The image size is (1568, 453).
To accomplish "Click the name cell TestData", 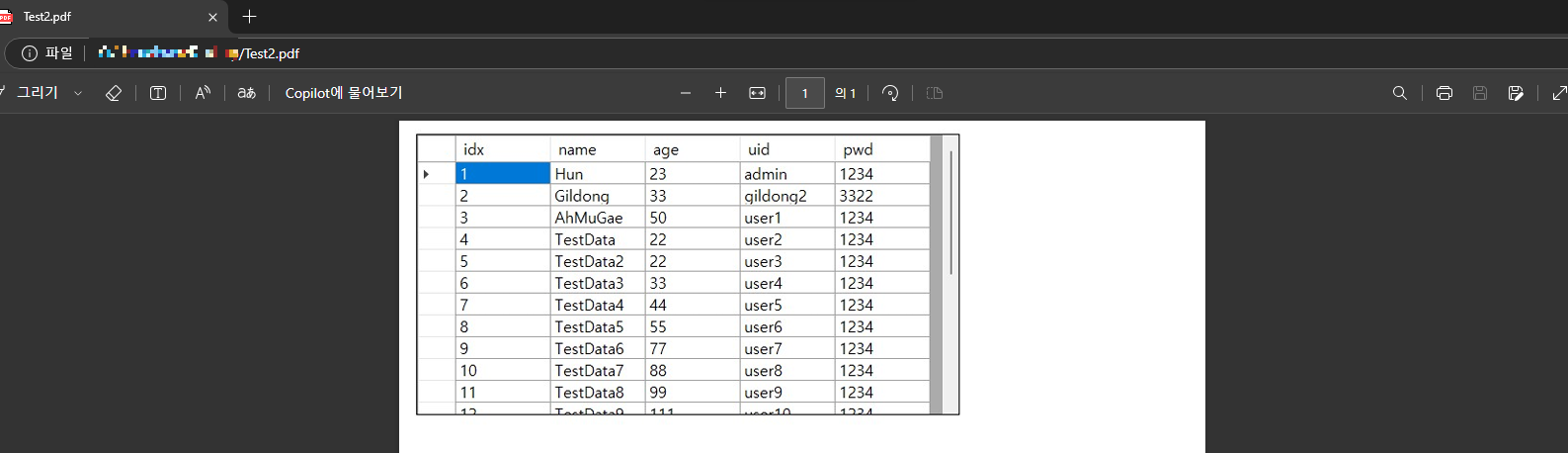I will [598, 239].
